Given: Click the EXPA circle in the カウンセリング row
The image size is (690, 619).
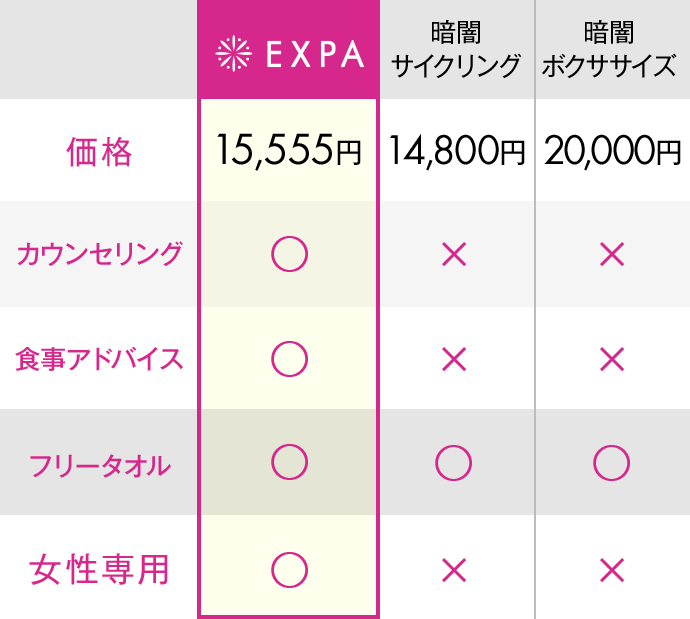Looking at the screenshot, I should tap(289, 254).
